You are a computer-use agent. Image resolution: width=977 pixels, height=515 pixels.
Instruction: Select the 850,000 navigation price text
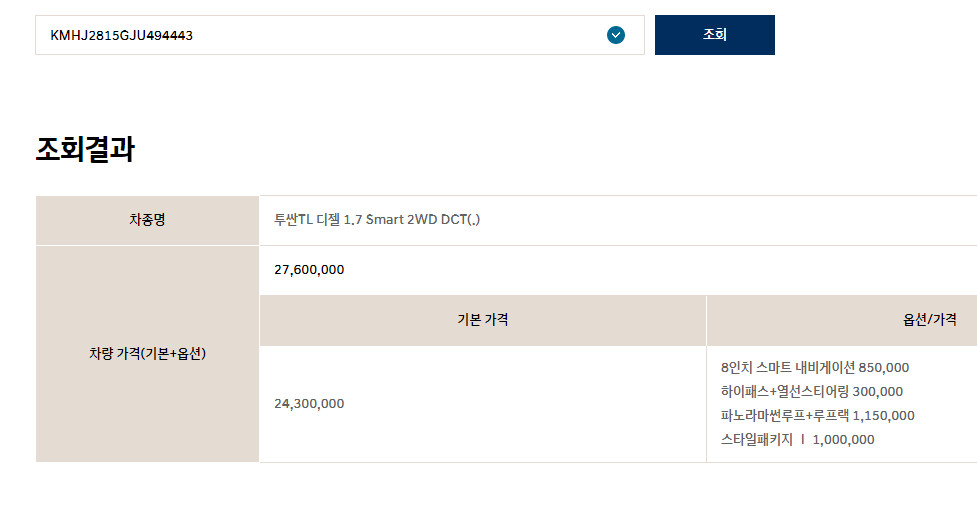(x=884, y=368)
